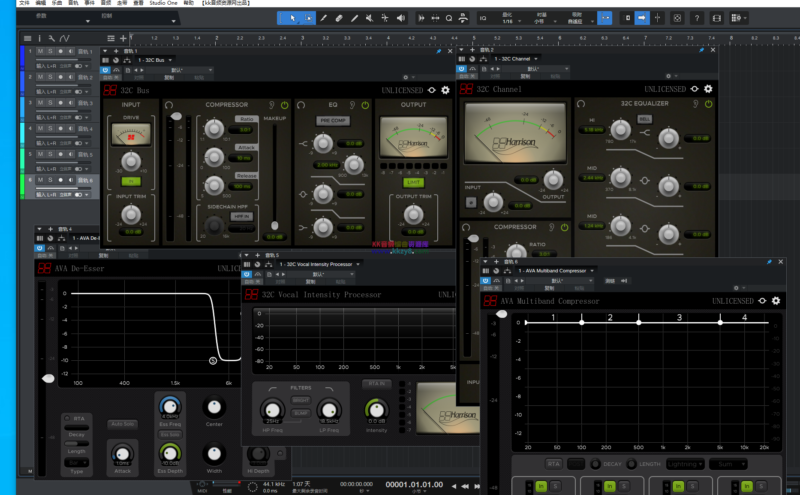Open quantize 1/16 value dropdown

[511, 21]
